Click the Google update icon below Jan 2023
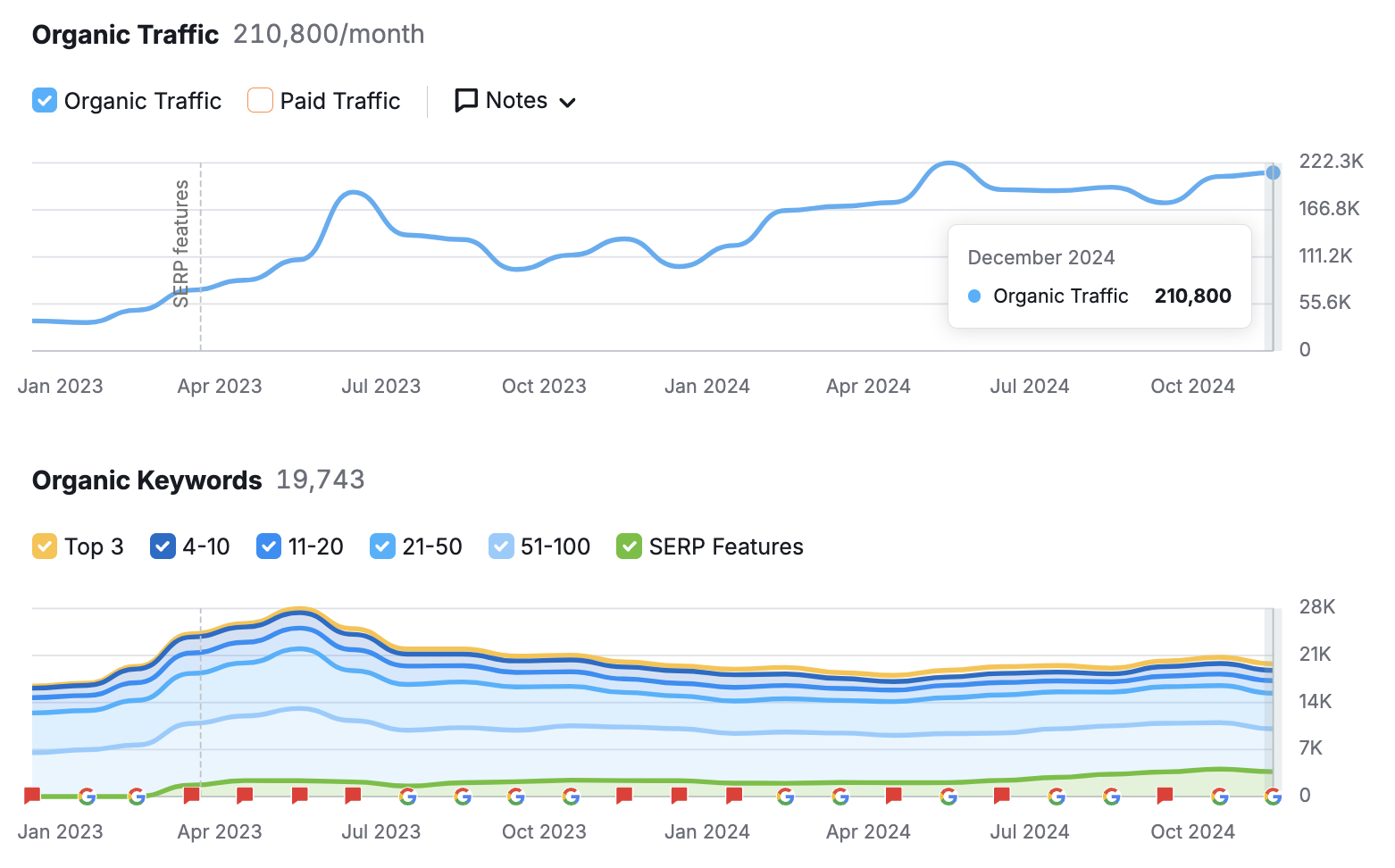Screen dimensions: 1395x868 [x=86, y=796]
